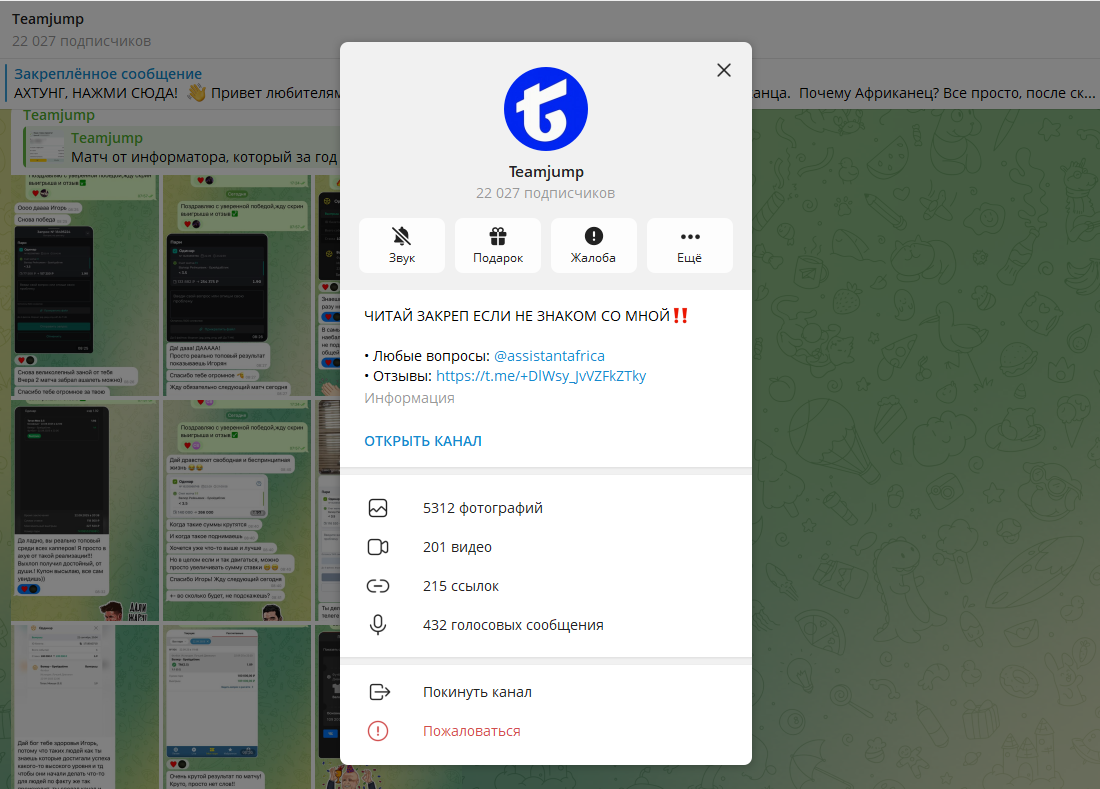Click the link chain icon beside 215 ссылок

(378, 586)
